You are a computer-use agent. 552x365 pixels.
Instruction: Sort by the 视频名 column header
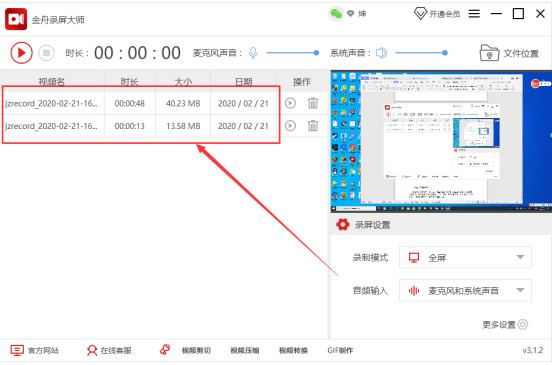(x=52, y=82)
